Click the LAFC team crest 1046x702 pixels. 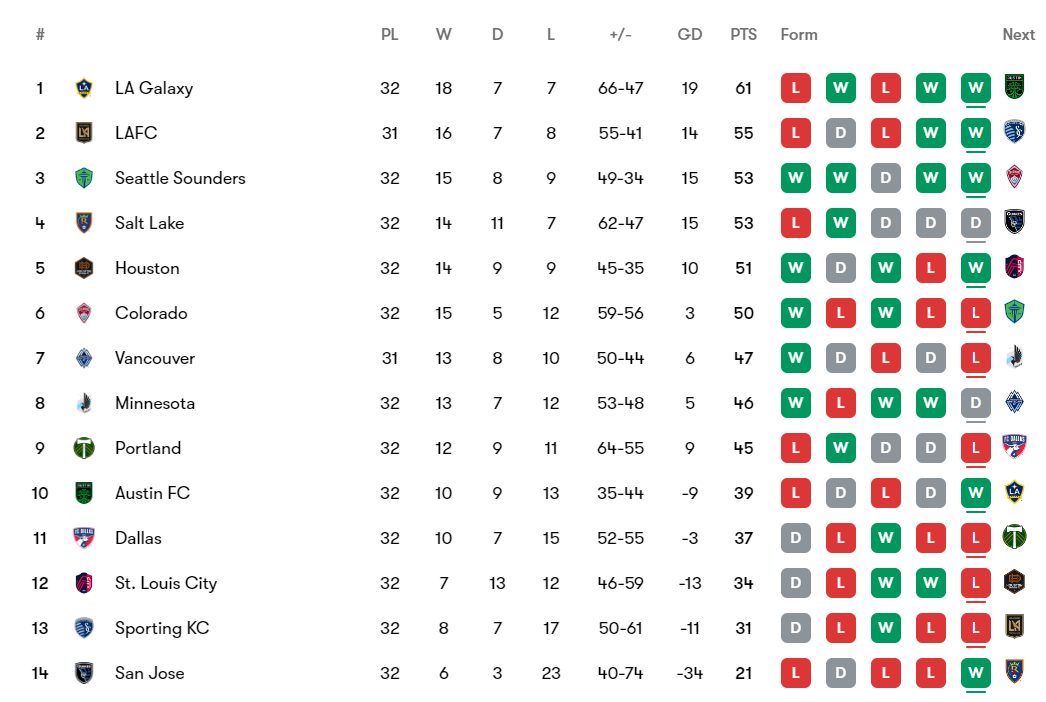(84, 133)
